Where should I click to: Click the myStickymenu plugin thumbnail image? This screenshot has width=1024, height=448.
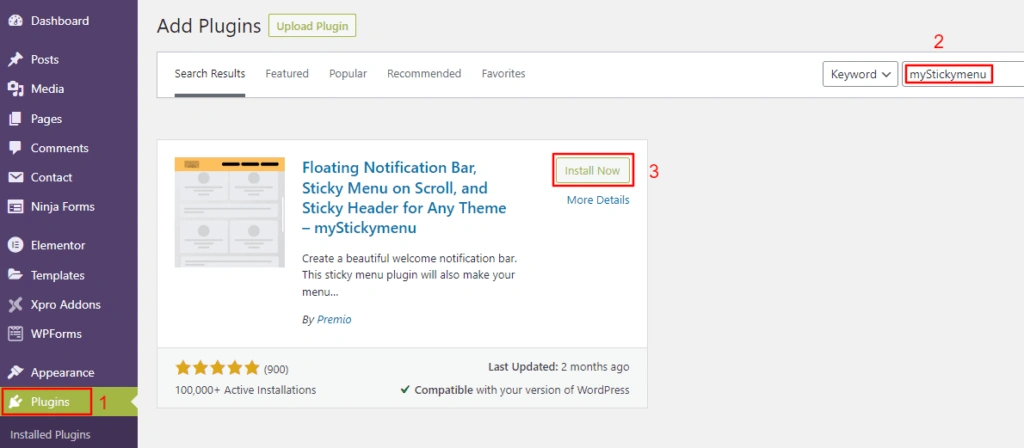tap(229, 211)
